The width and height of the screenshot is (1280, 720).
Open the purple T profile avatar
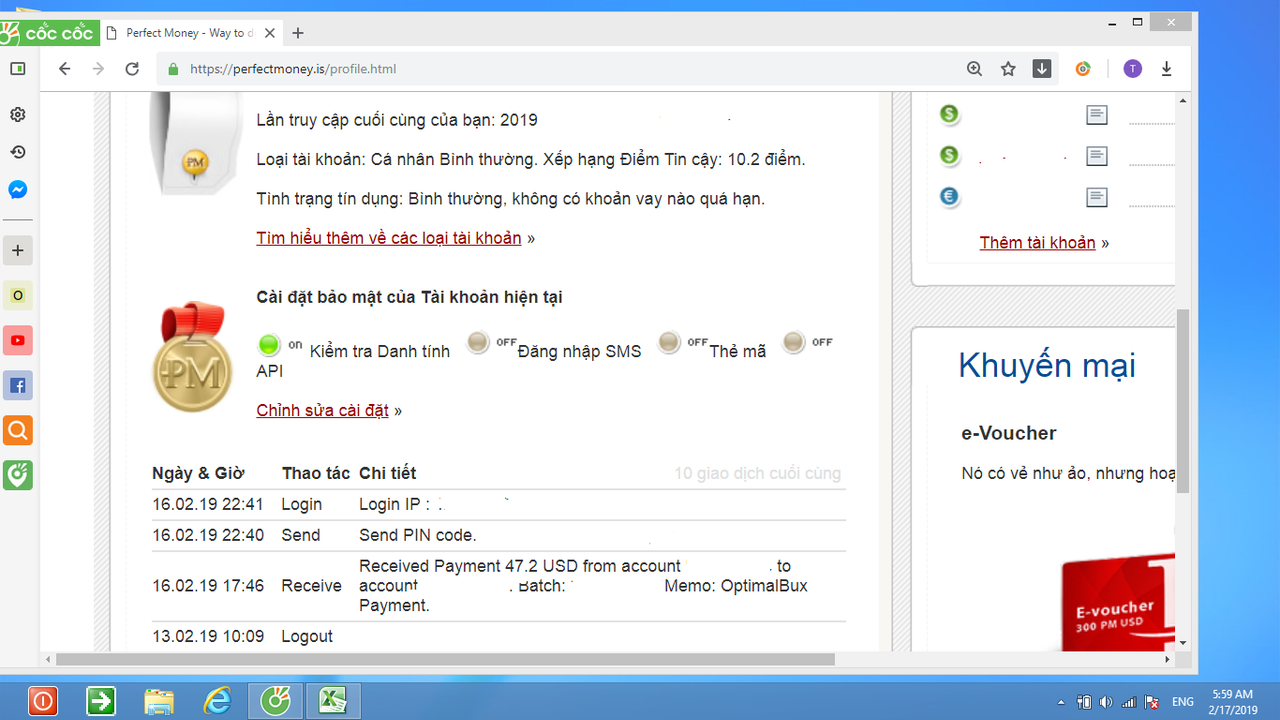tap(1132, 69)
